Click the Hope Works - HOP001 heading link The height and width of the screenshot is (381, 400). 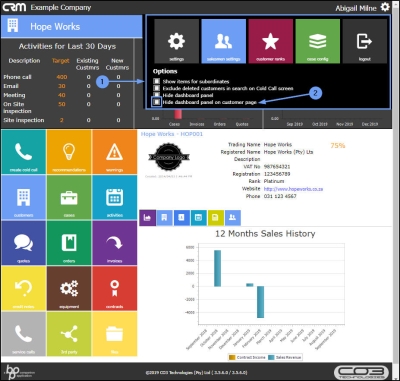click(x=172, y=134)
